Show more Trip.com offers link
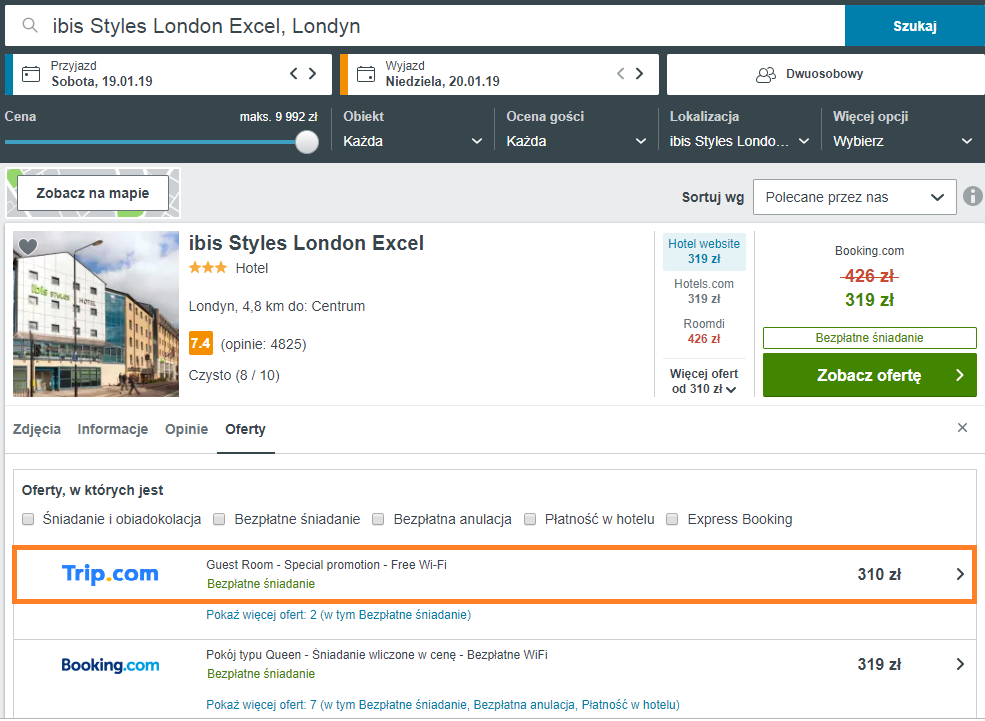 point(339,615)
